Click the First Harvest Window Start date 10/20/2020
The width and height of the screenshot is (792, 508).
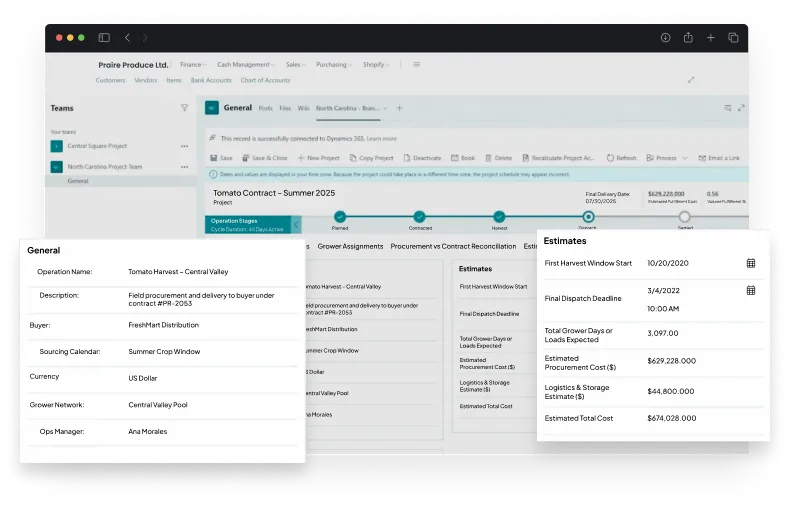[668, 263]
